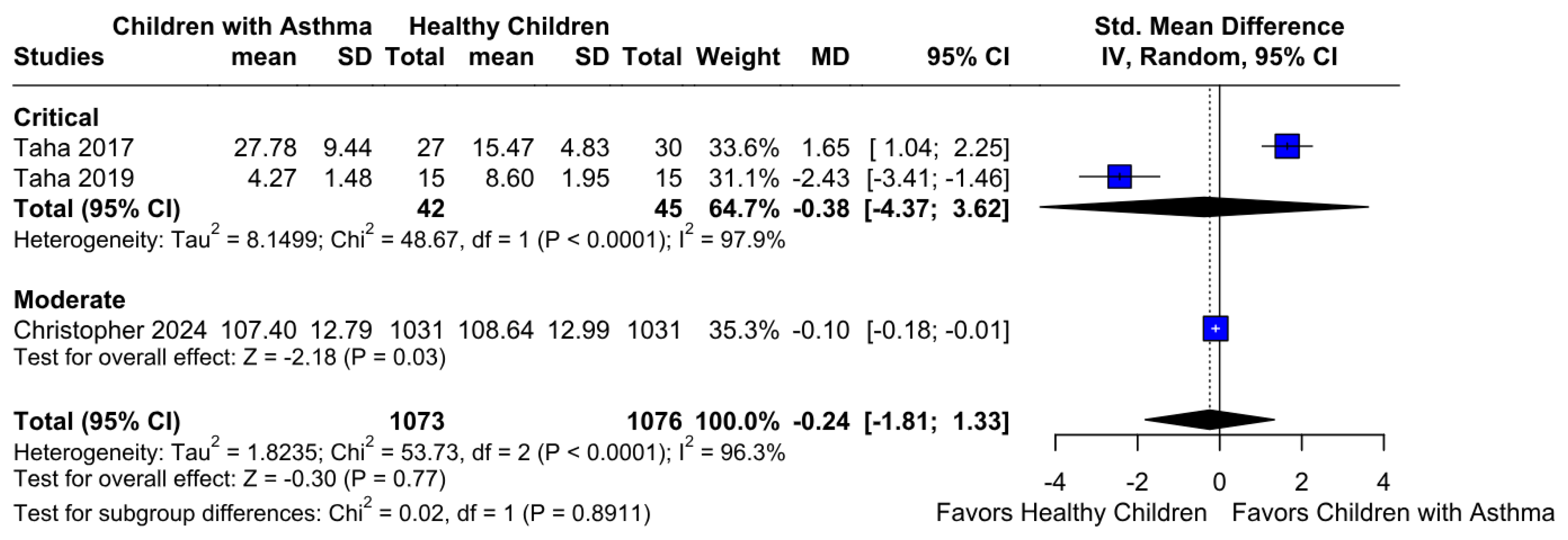Click the 35.3% weight value
This screenshot has width=1568, height=540.
click(744, 330)
